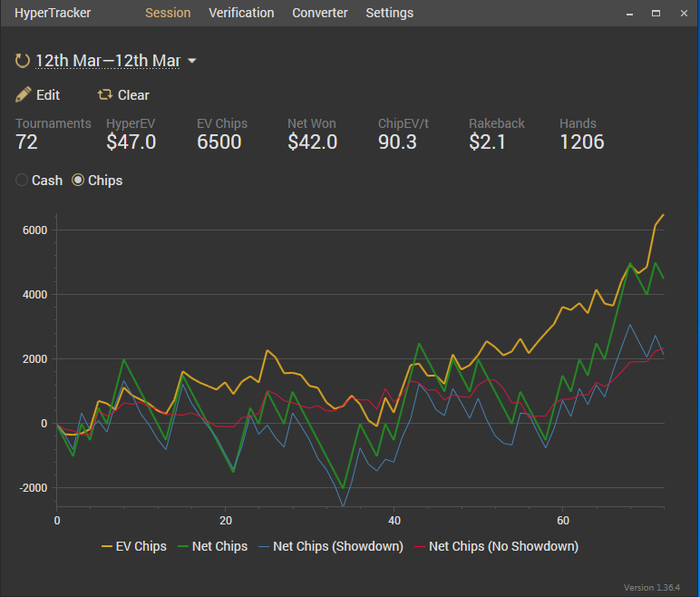Click the 40 x-axis label

394,521
